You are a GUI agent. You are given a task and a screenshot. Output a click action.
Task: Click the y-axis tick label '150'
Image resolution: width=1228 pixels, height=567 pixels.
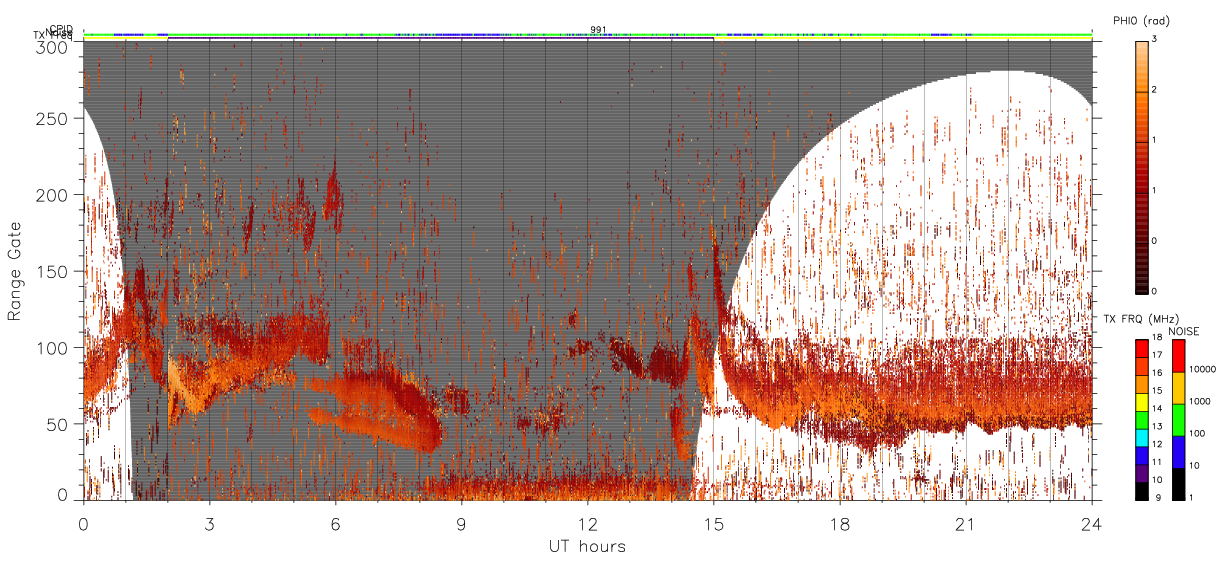pyautogui.click(x=53, y=272)
